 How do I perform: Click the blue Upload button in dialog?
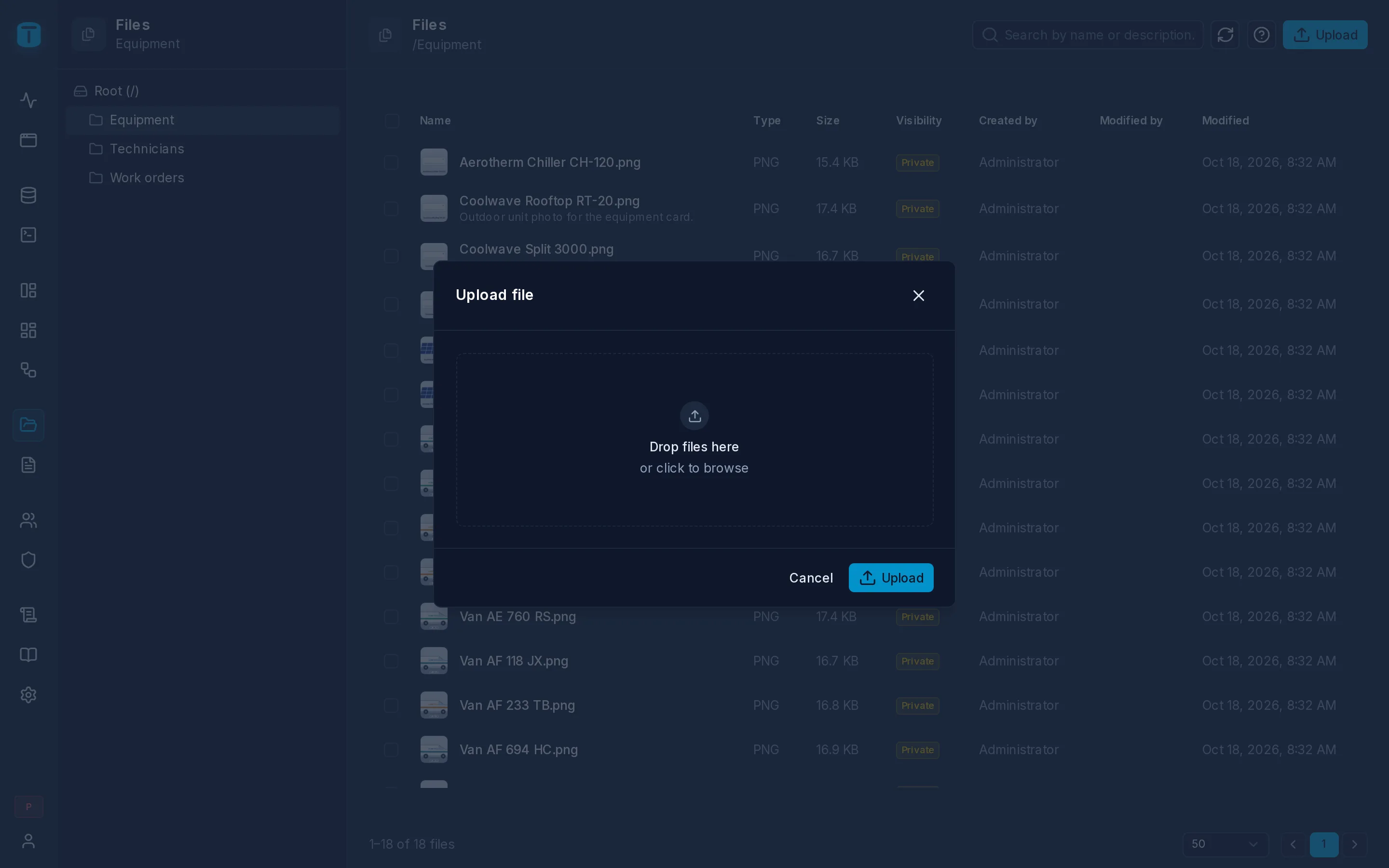coord(891,578)
